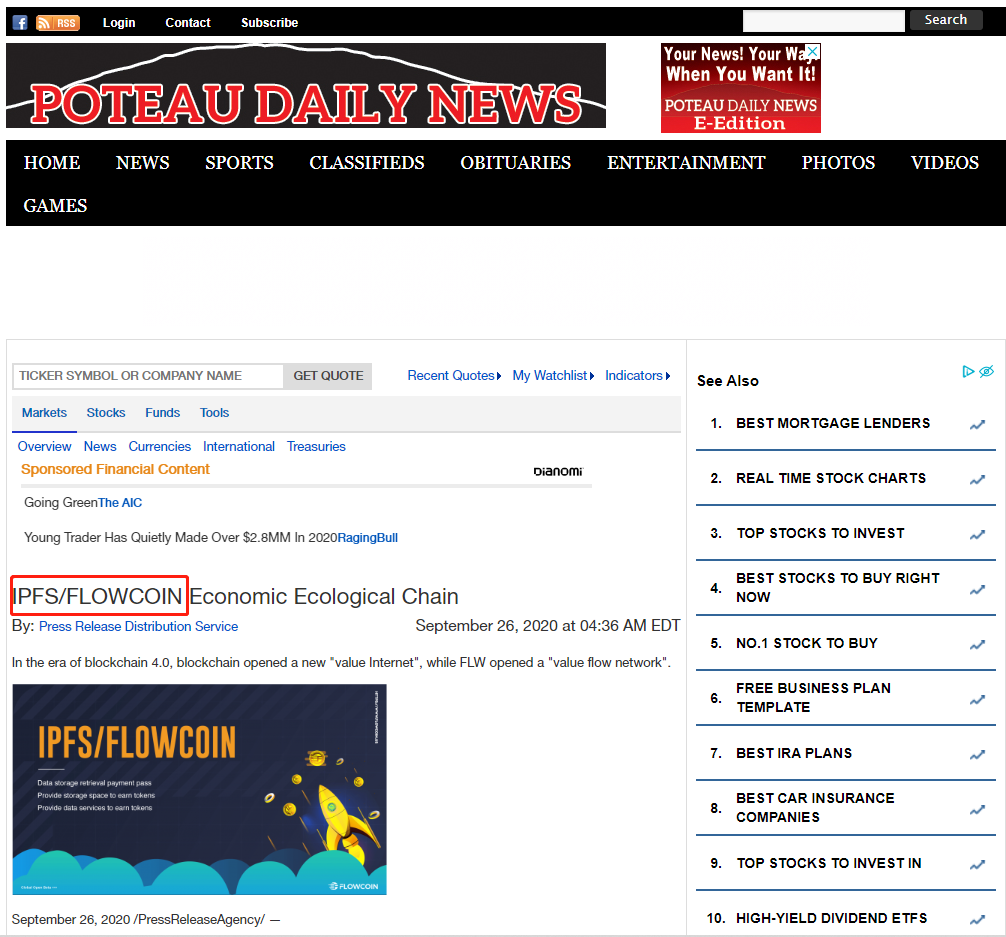1006x937 pixels.
Task: Click trend arrow beside High-Yield Dividend ETFs
Action: pos(977,920)
